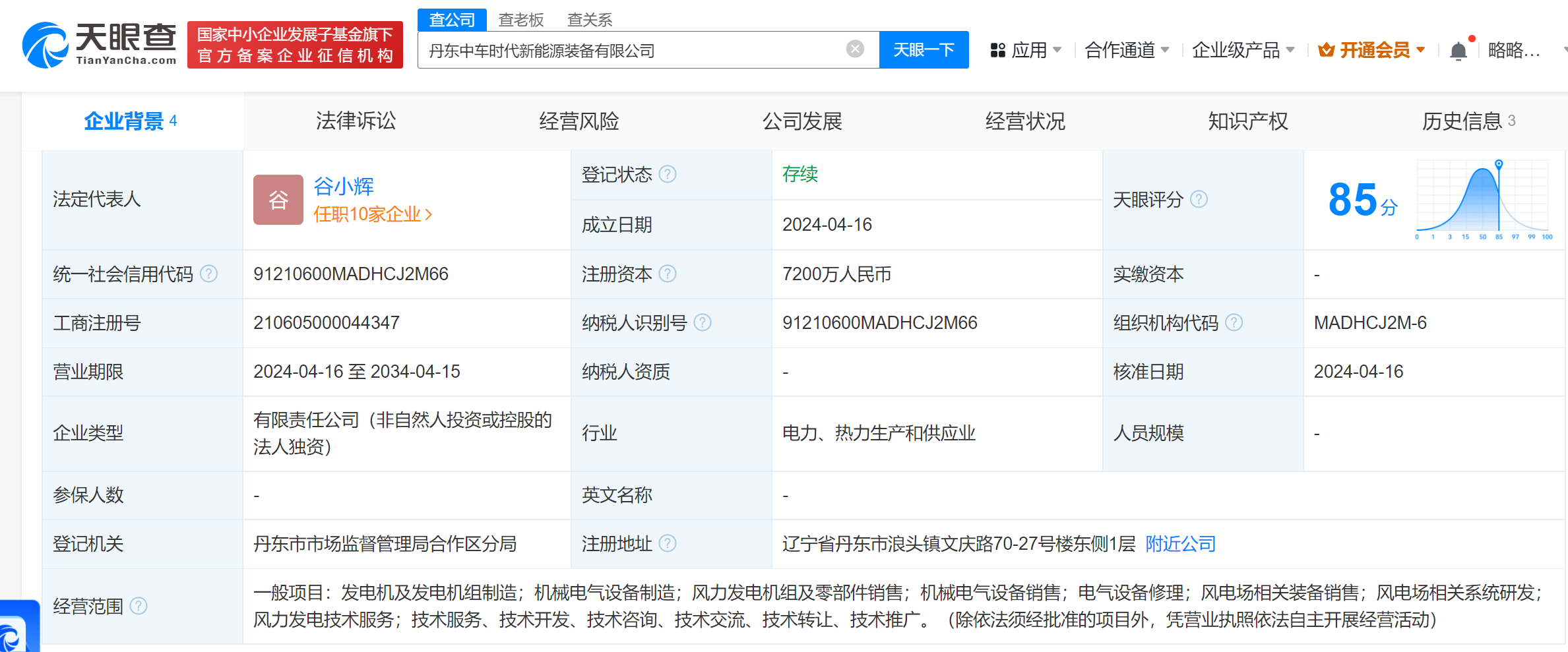Click help icon beside 注册地址
Image resolution: width=1568 pixels, height=652 pixels.
pyautogui.click(x=668, y=543)
